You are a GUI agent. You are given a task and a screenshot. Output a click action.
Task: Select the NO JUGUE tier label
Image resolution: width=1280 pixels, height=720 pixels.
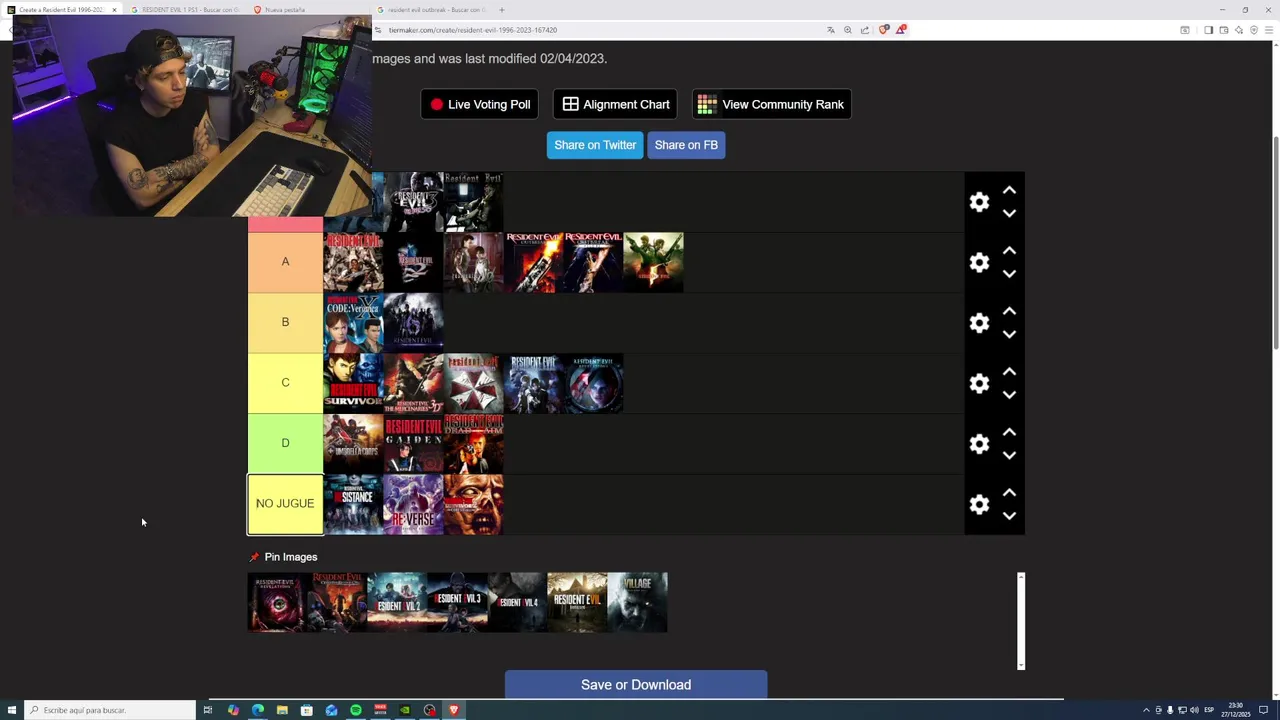[x=285, y=504]
